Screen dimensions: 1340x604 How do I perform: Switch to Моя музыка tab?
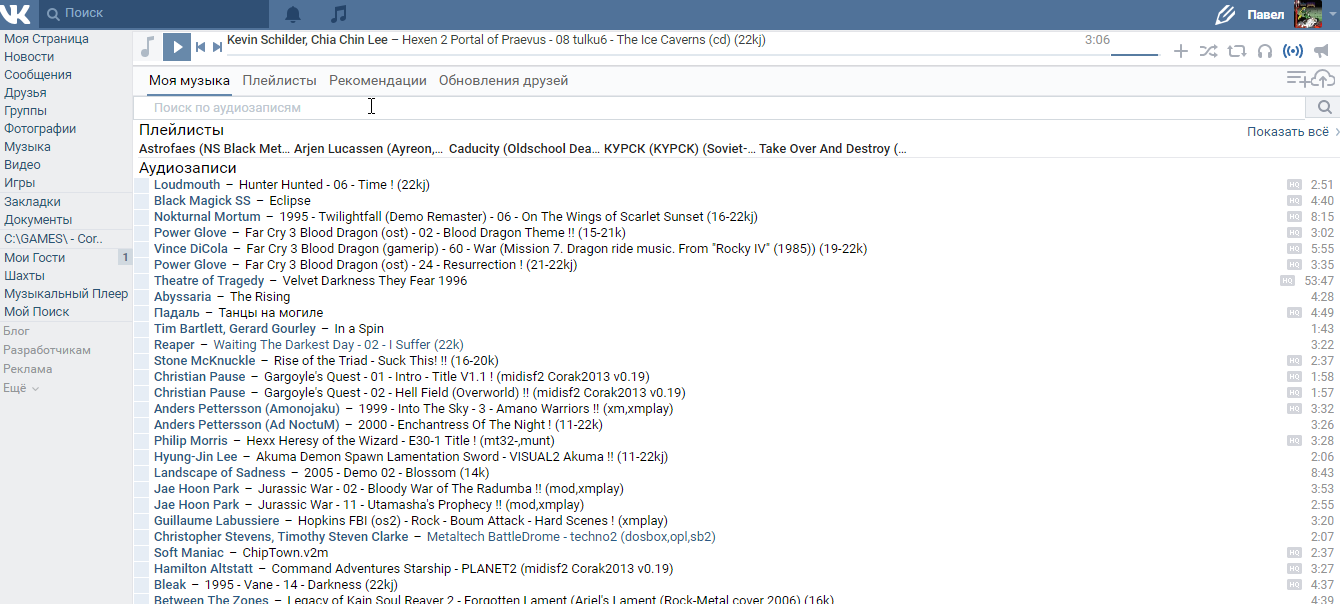click(189, 81)
